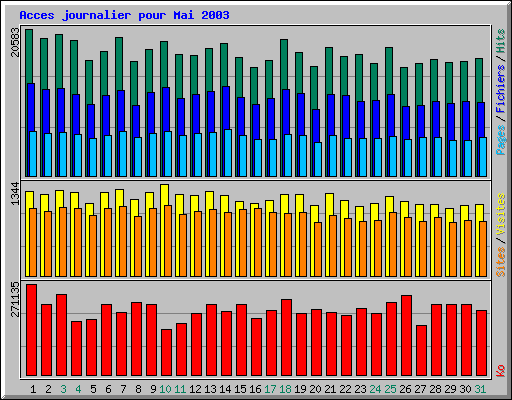
Task: Click day label 13 on the x-axis
Action: pos(210,389)
